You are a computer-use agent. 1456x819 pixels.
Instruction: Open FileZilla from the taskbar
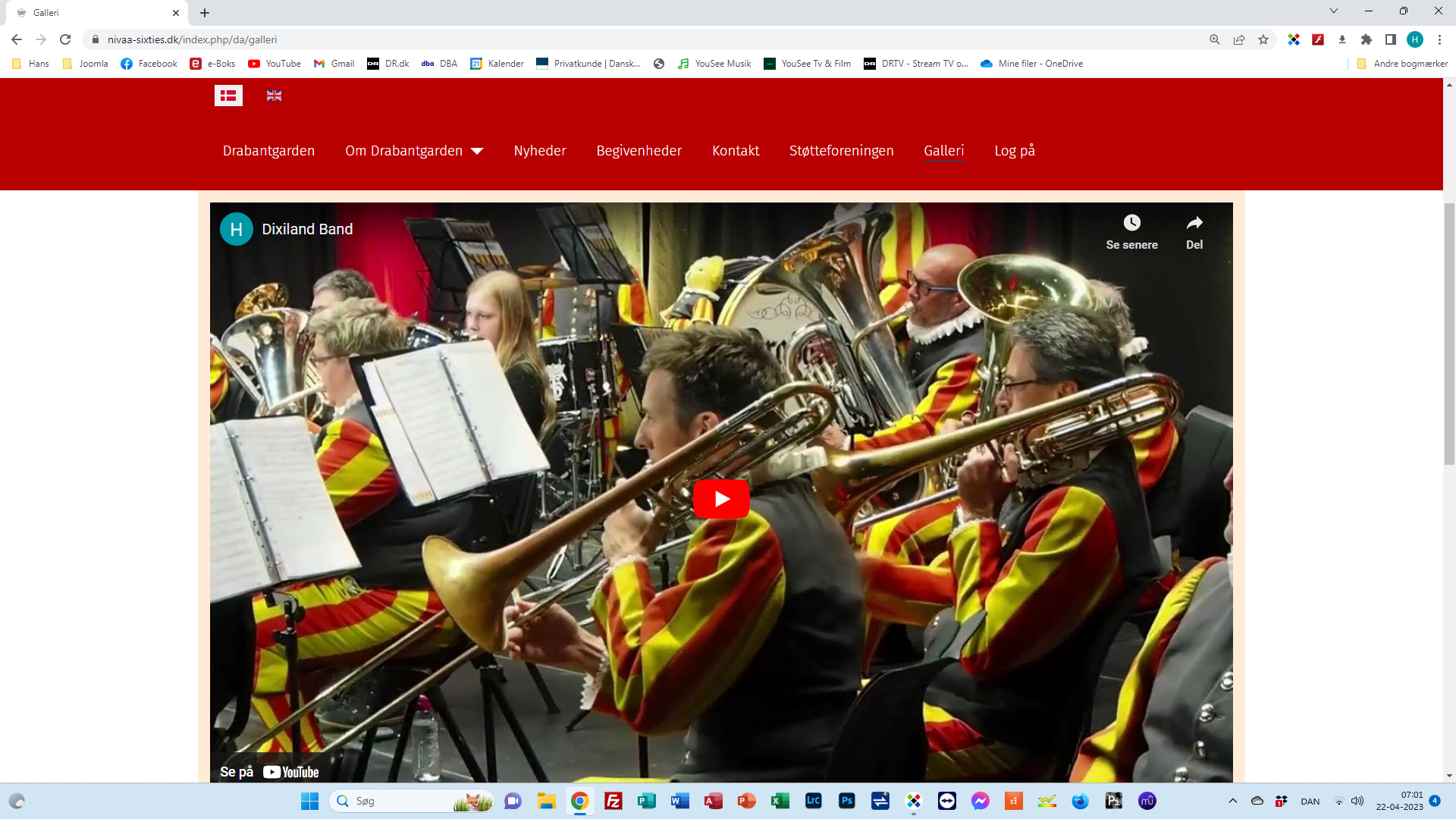(x=613, y=801)
